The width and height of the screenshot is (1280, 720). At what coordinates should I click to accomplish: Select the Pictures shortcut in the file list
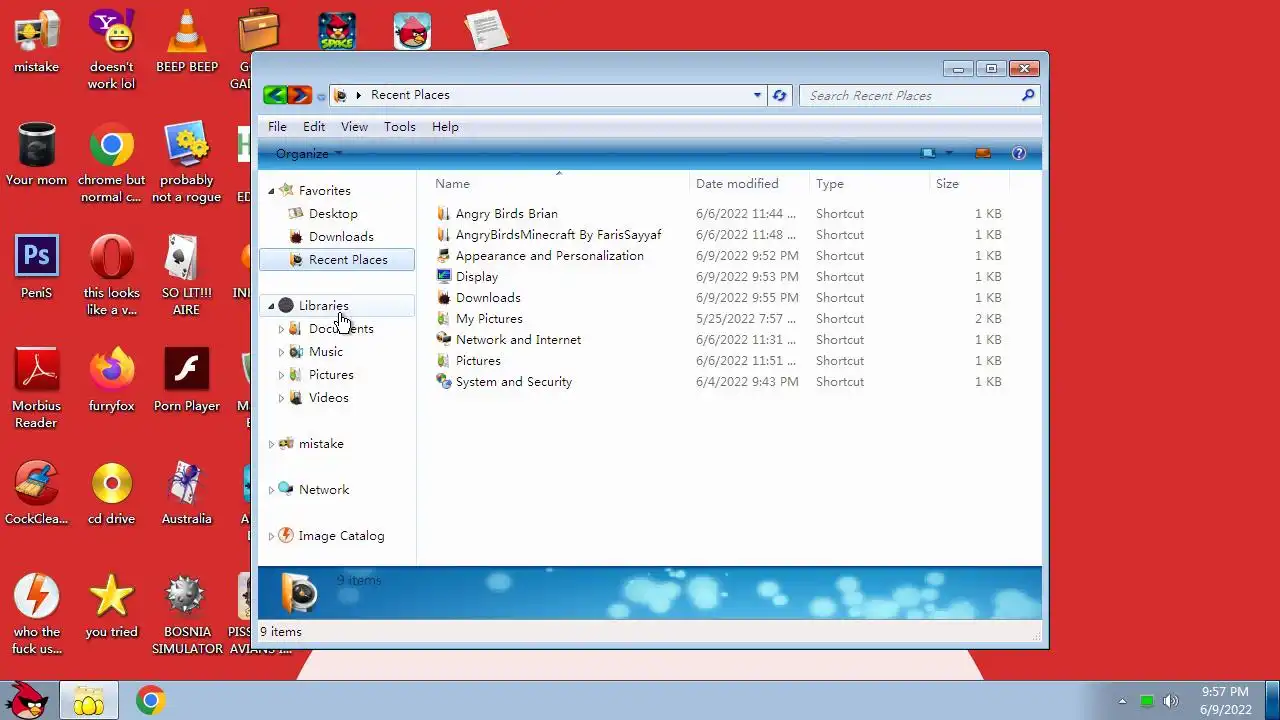pyautogui.click(x=478, y=361)
